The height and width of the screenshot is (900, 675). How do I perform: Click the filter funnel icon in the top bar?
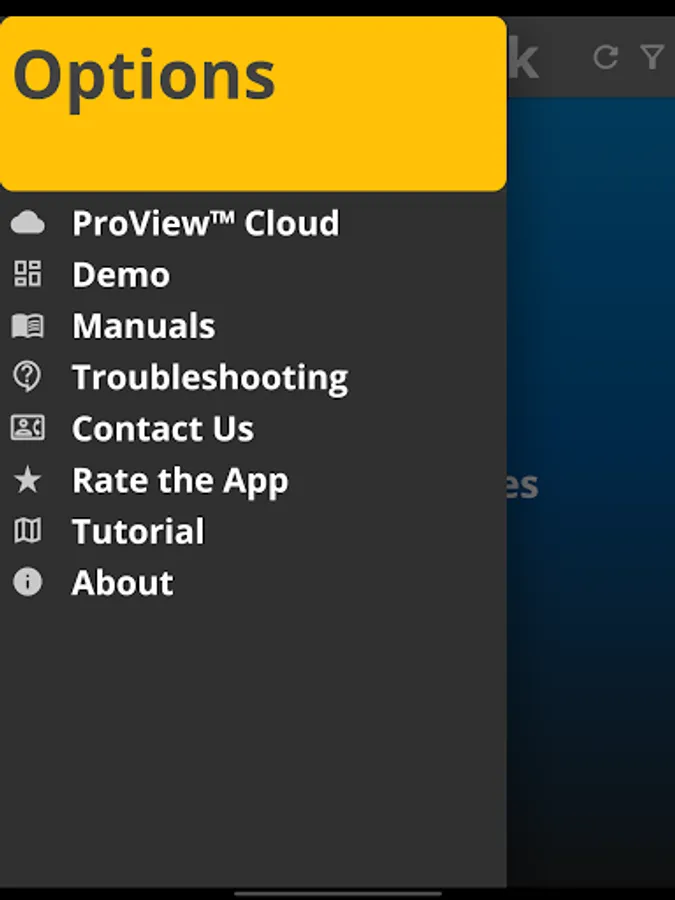(652, 57)
